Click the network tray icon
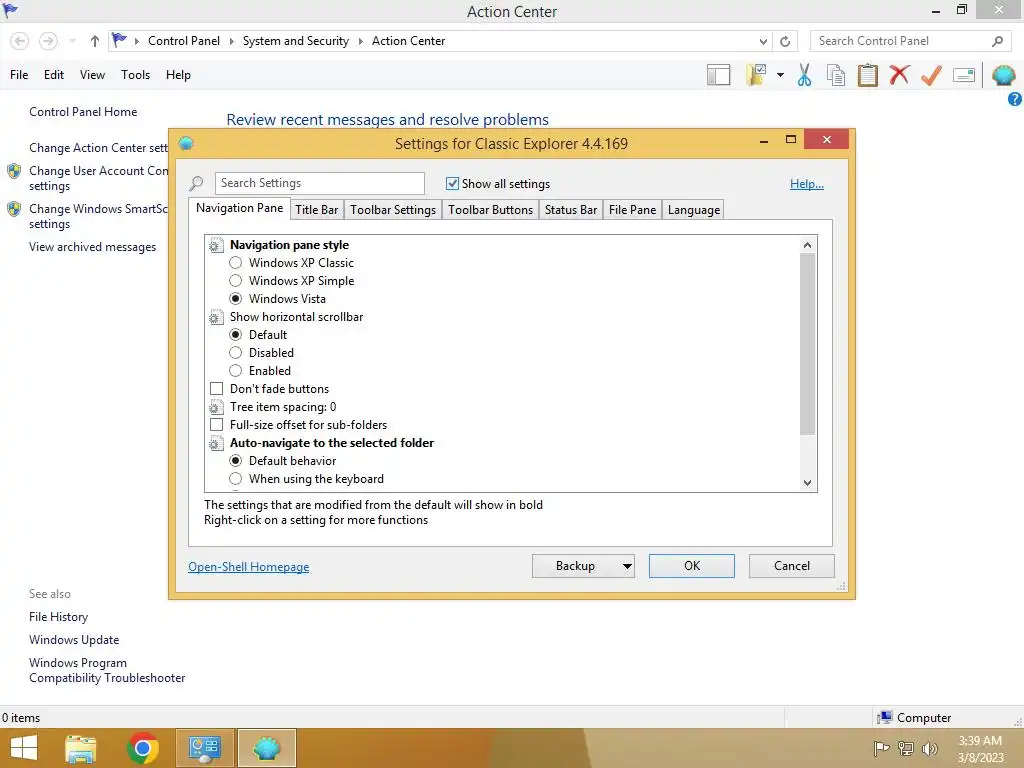The height and width of the screenshot is (768, 1024). [x=905, y=748]
